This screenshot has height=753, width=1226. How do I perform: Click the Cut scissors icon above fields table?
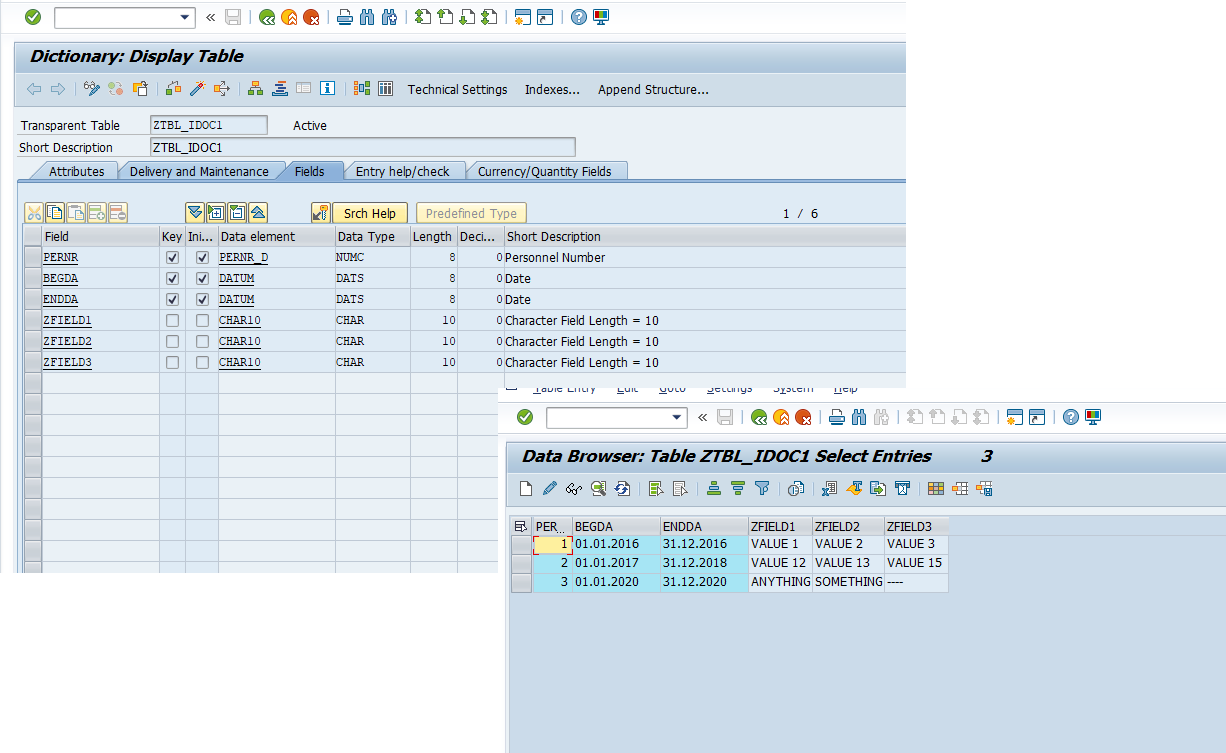tap(34, 213)
